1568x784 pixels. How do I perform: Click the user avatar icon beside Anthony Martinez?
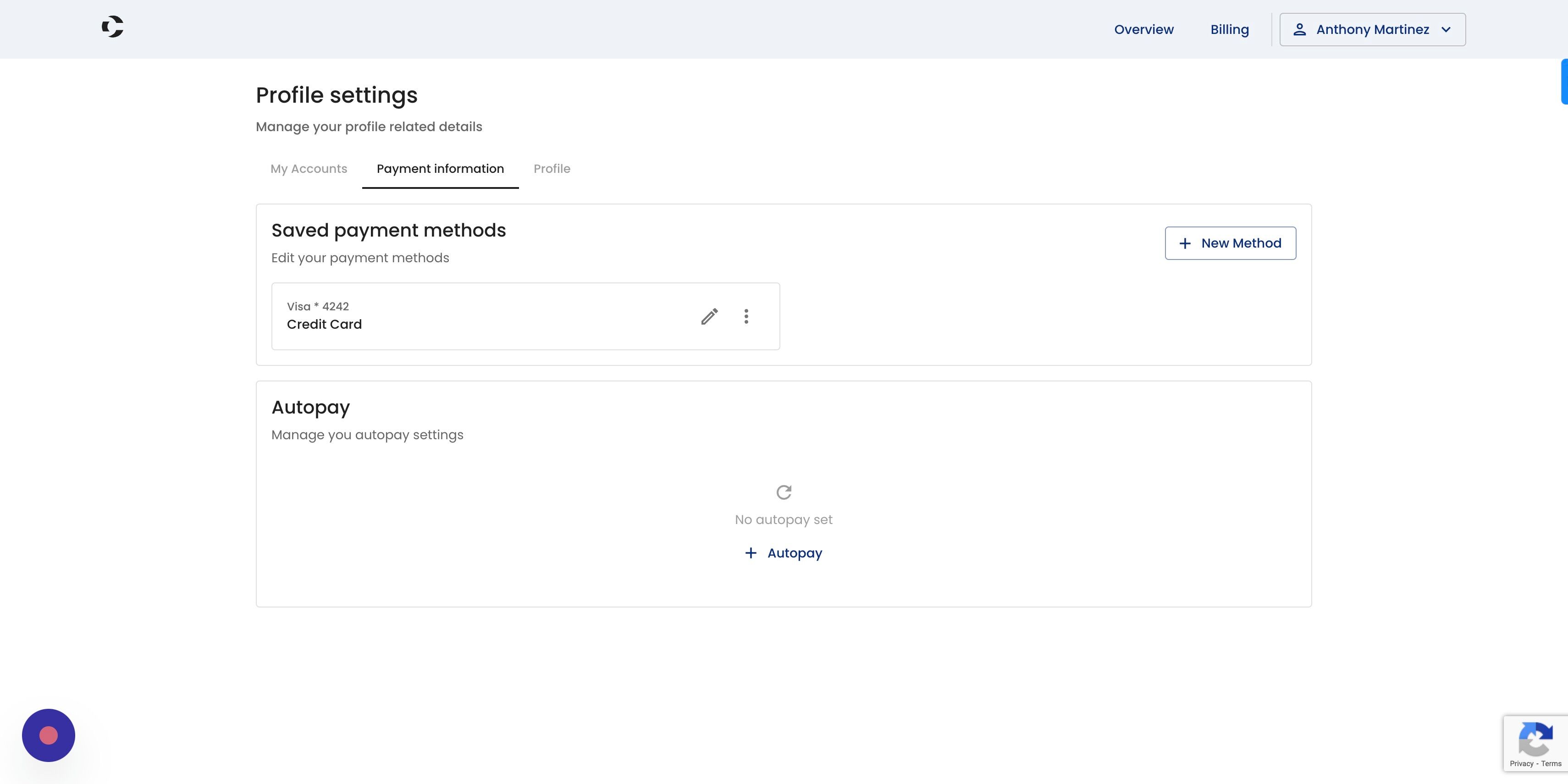click(x=1300, y=29)
